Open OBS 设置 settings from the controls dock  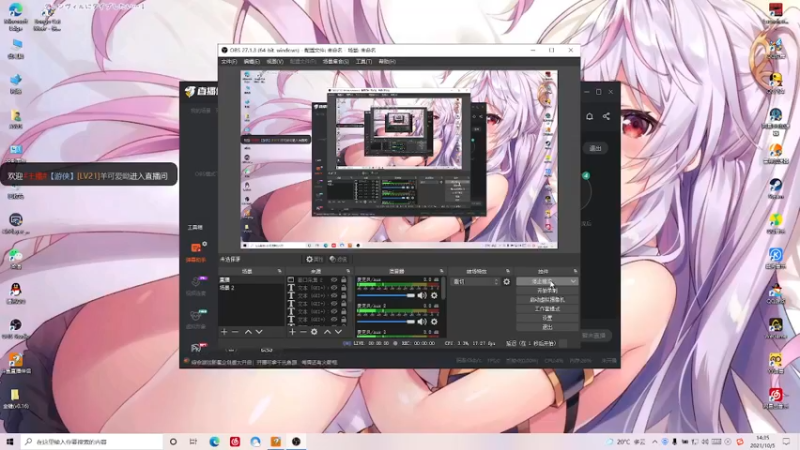[x=547, y=318]
